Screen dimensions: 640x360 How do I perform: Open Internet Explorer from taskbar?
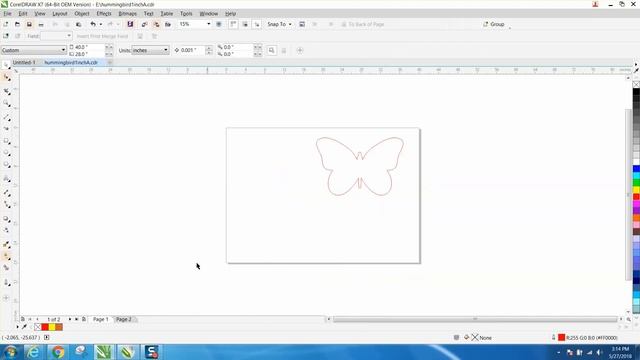[x=33, y=352]
